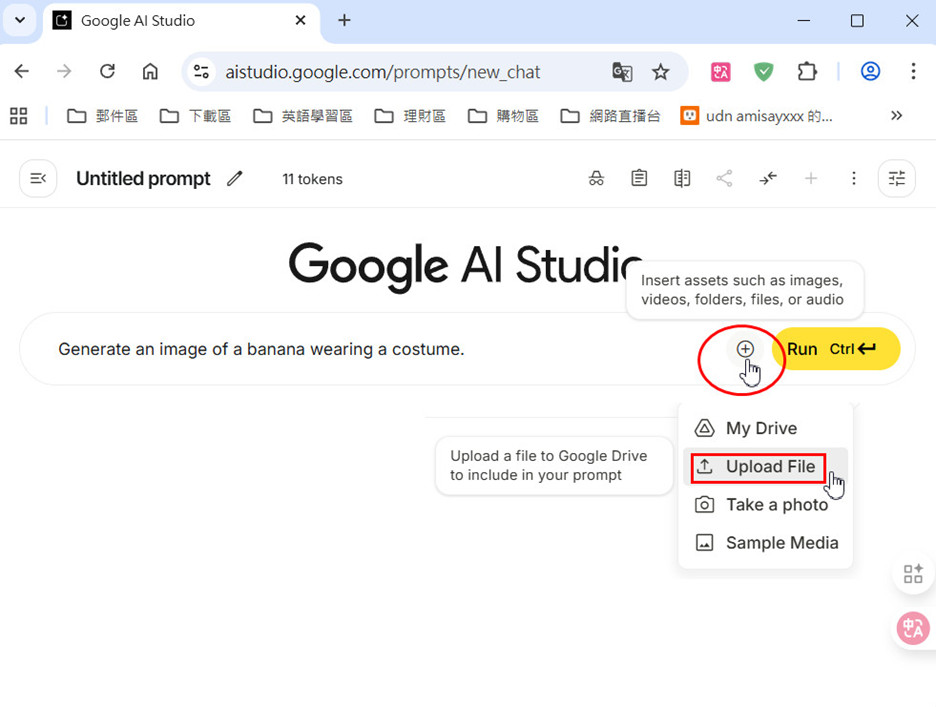The image size is (936, 707).
Task: Click the forward navigation arrow
Action: (64, 72)
